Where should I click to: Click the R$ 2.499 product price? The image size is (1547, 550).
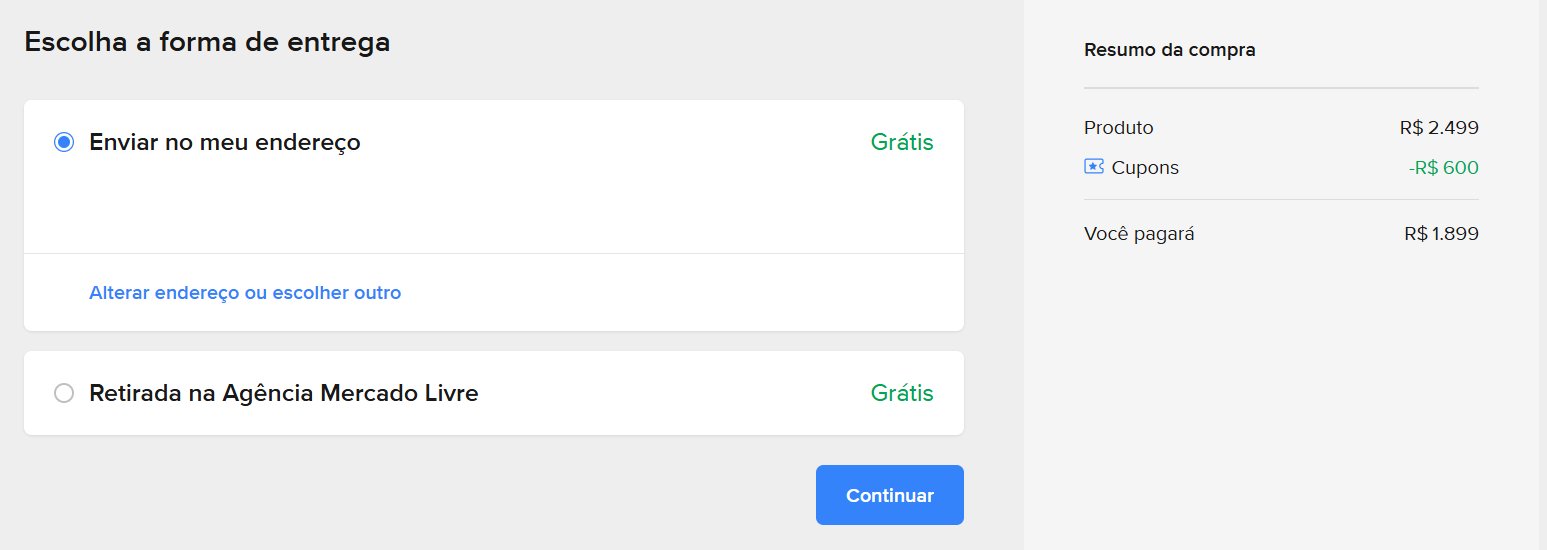point(1439,128)
